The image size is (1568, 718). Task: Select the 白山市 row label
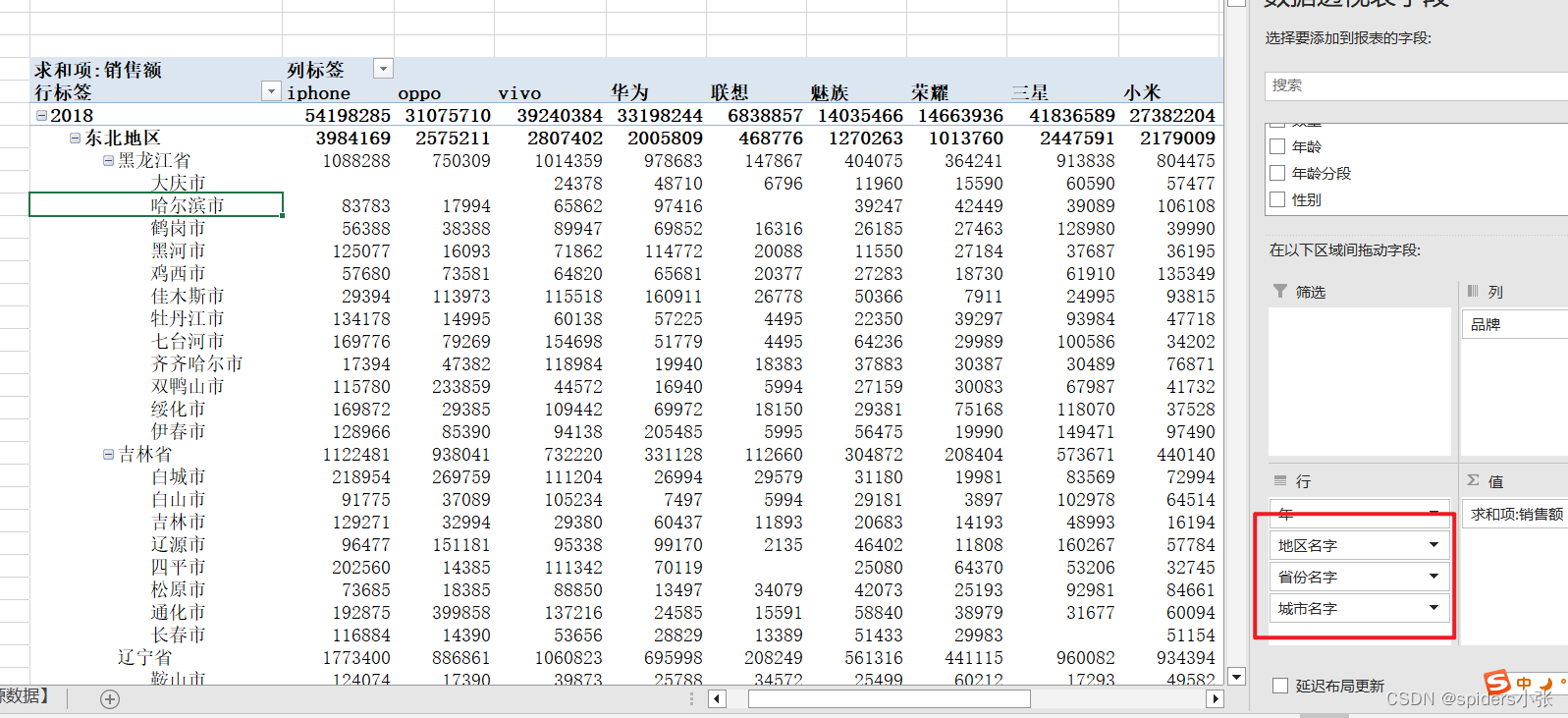tap(179, 499)
